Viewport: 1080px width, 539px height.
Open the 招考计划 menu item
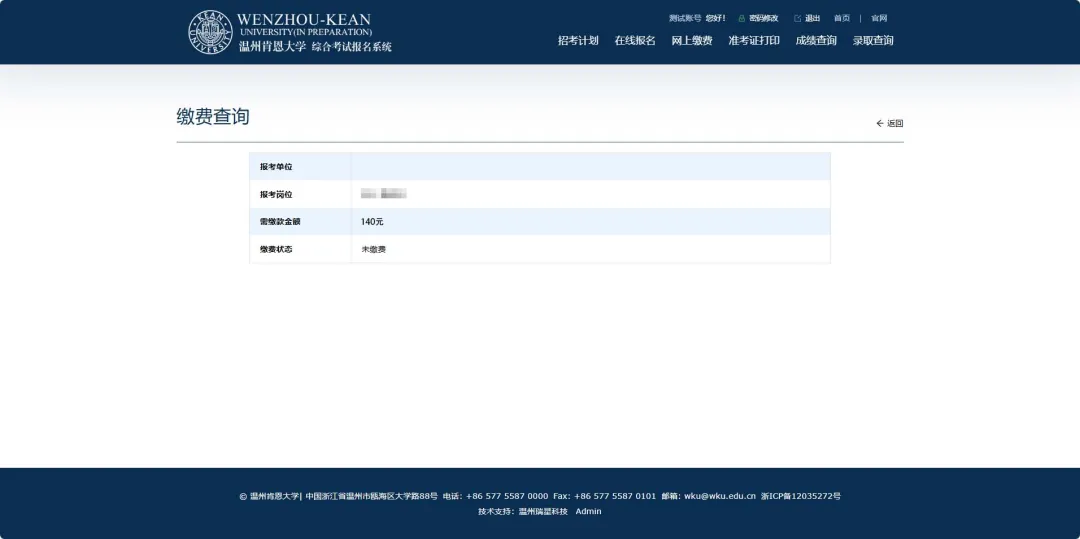[578, 41]
